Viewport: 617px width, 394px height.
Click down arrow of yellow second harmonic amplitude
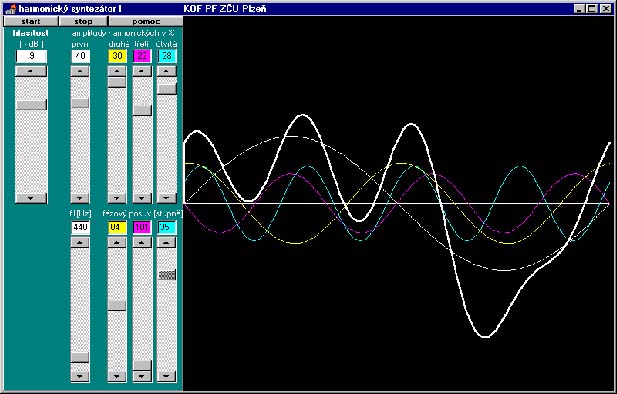[x=117, y=198]
